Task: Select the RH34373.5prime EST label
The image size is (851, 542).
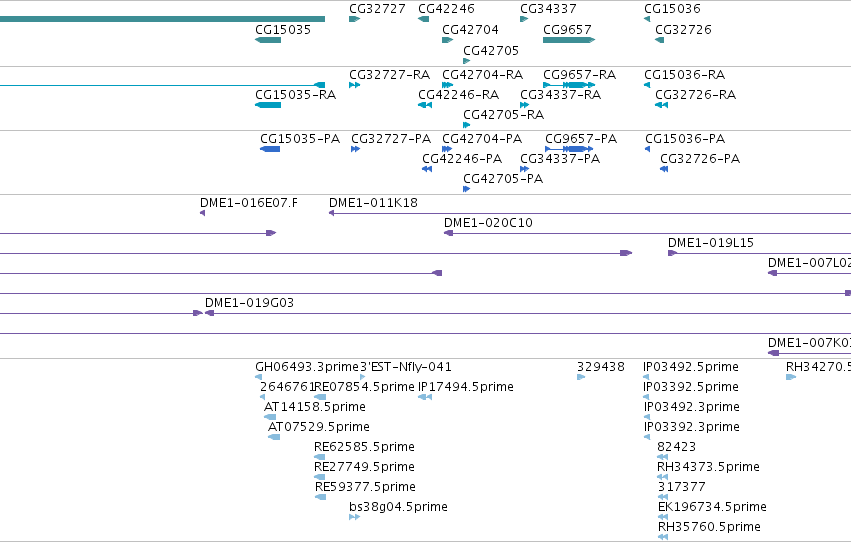Action: (x=708, y=467)
